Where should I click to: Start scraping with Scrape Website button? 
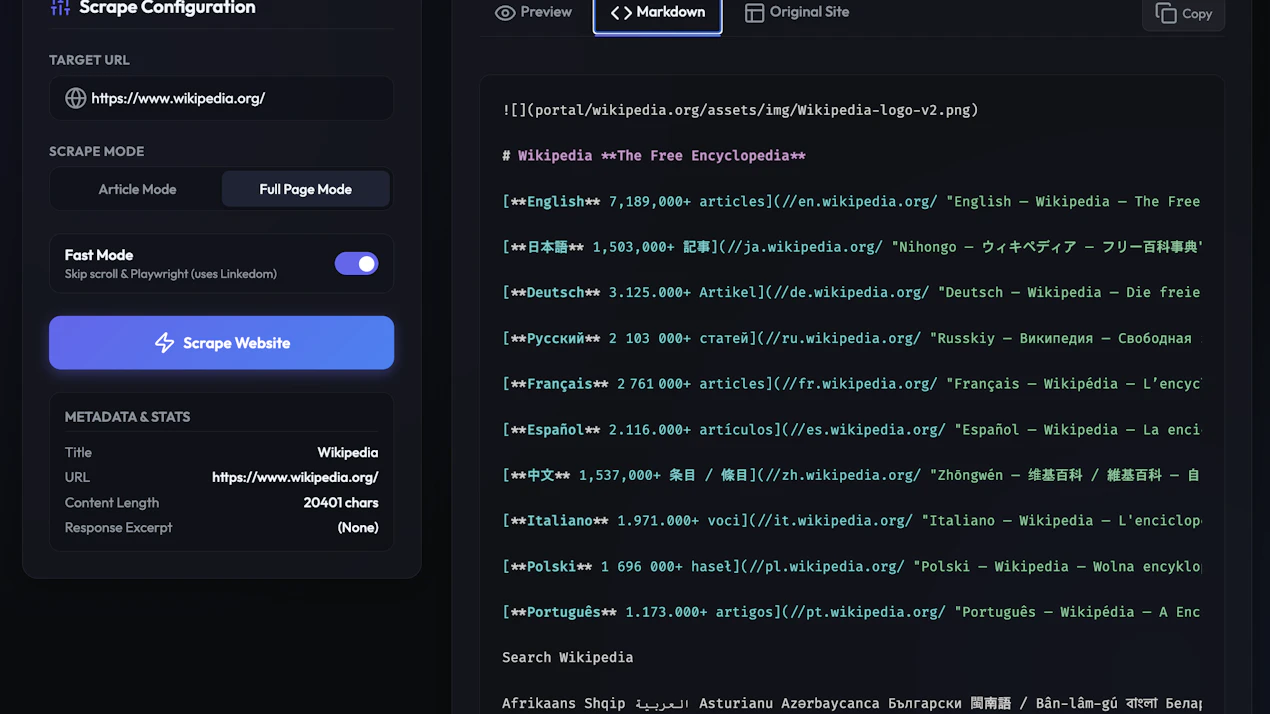[221, 343]
